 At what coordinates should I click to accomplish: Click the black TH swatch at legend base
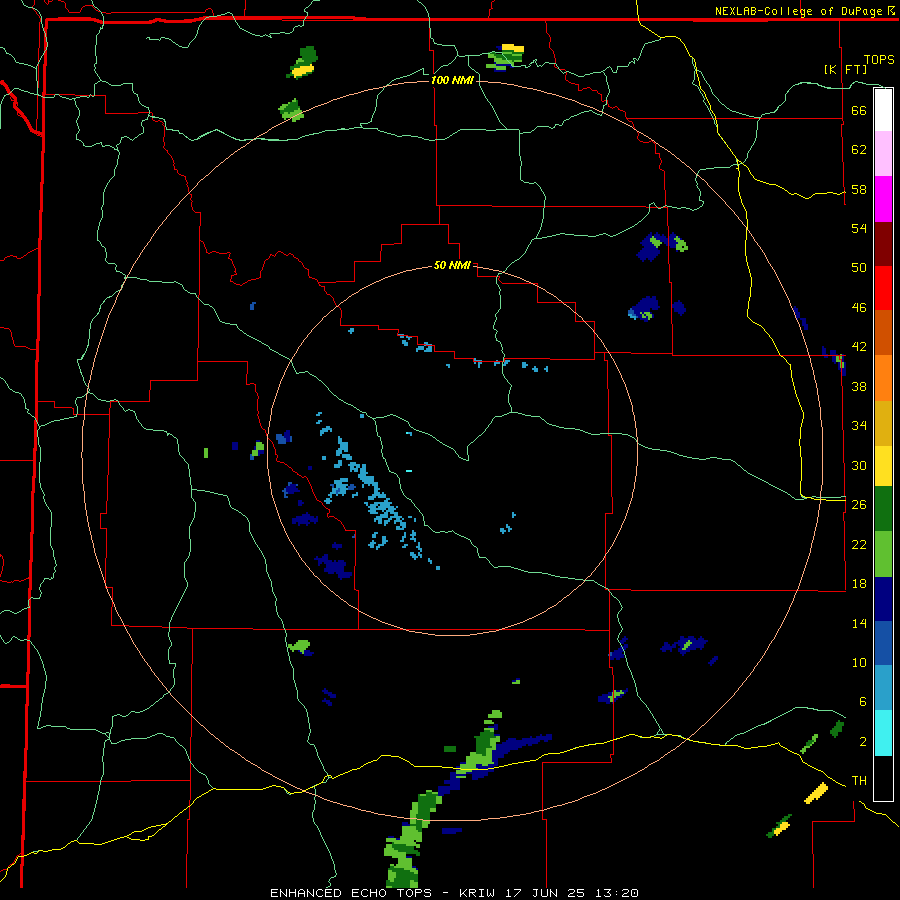883,778
